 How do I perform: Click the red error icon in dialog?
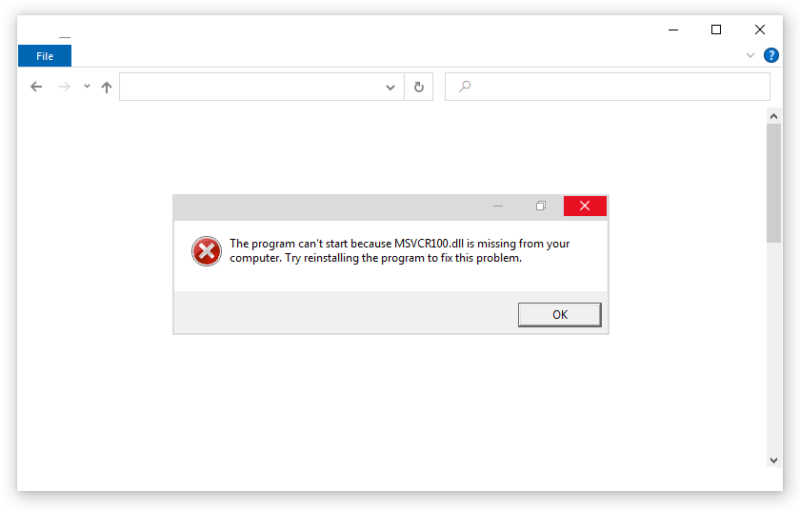(206, 251)
